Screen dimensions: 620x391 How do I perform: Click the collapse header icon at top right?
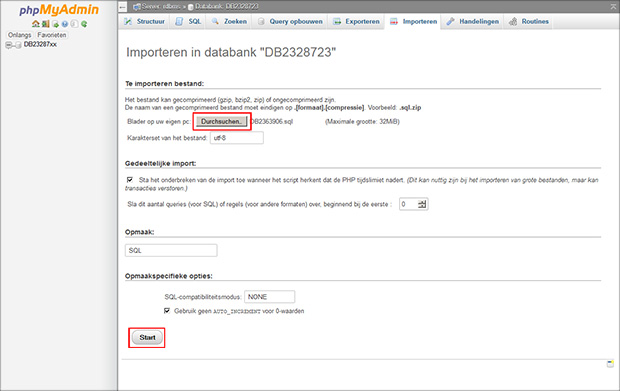pyautogui.click(x=613, y=7)
